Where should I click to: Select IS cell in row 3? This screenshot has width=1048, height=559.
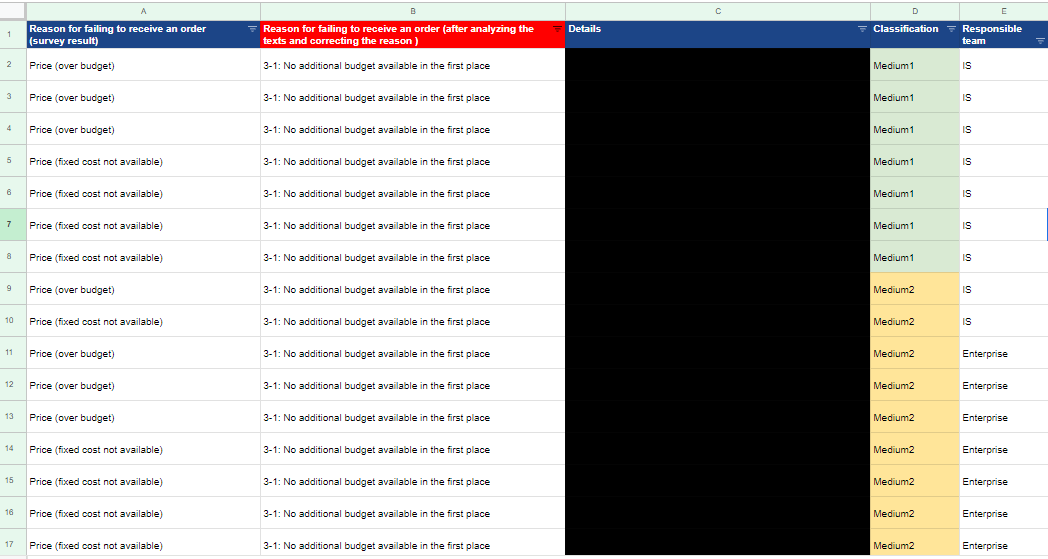tap(1004, 98)
